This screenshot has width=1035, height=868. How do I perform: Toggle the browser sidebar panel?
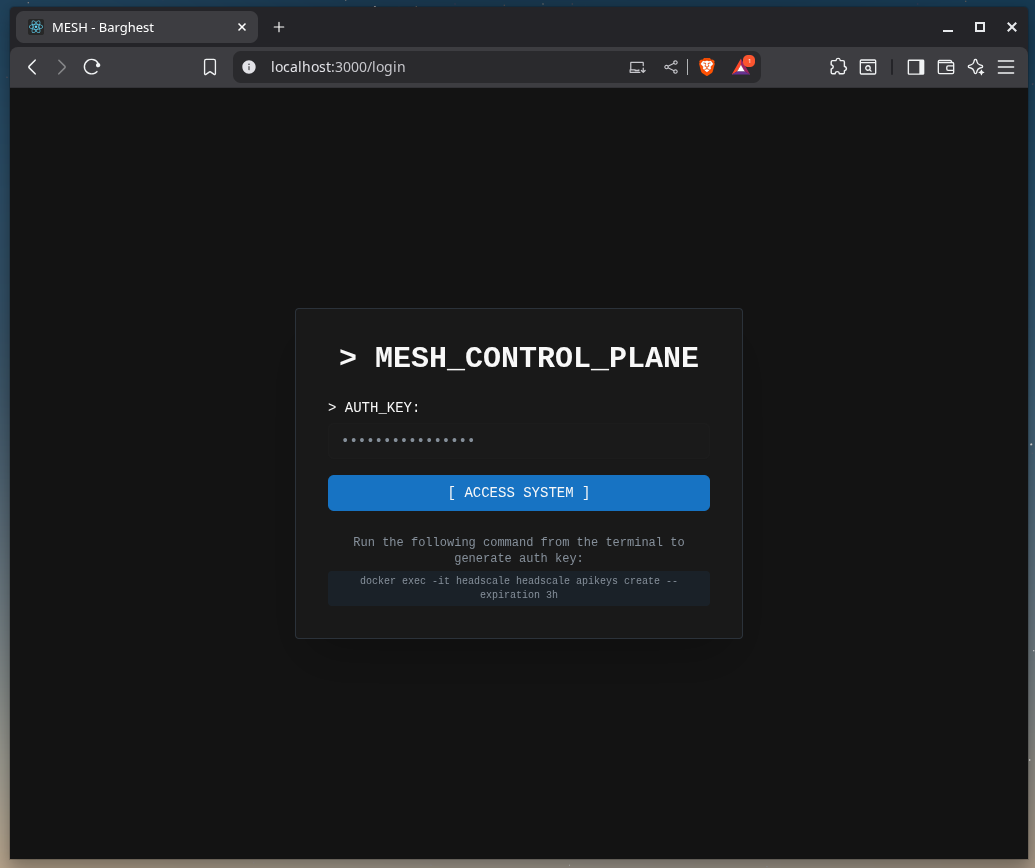(x=915, y=67)
